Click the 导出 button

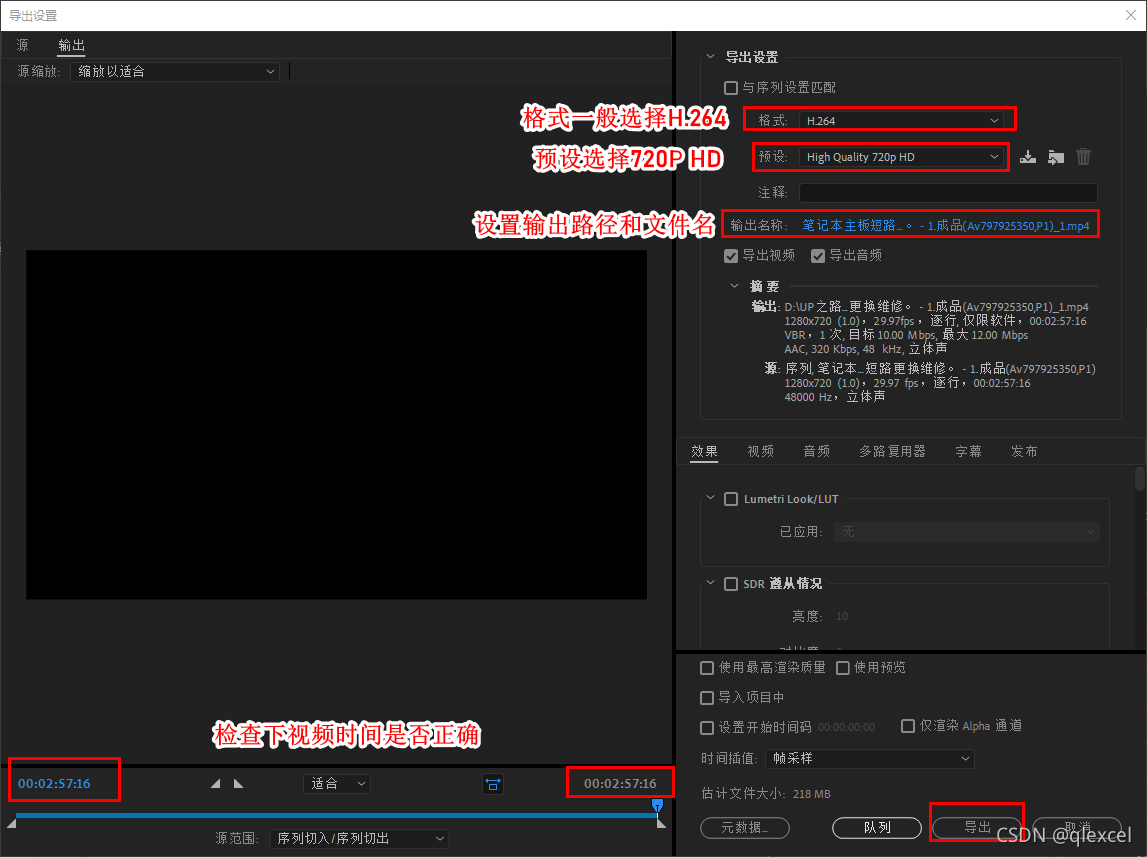point(977,827)
